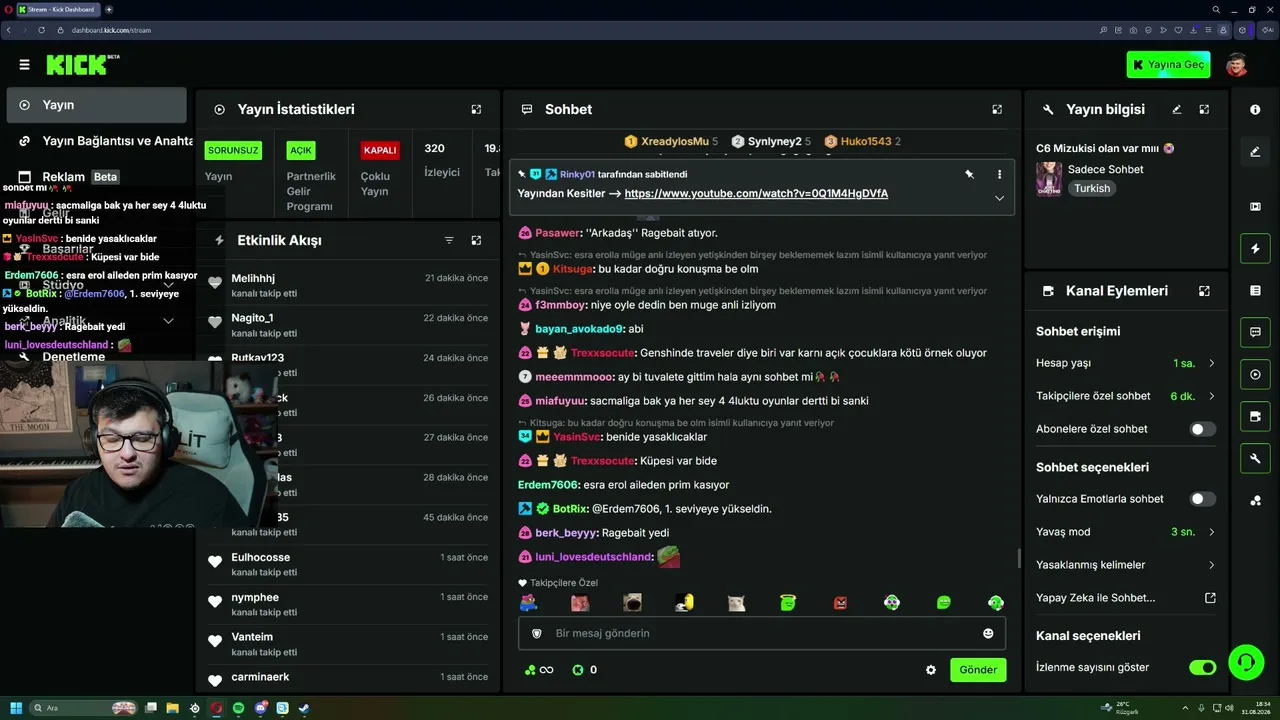Toggle Yalnızca Emotlarla sohbet switch
The width and height of the screenshot is (1280, 720).
point(1202,499)
